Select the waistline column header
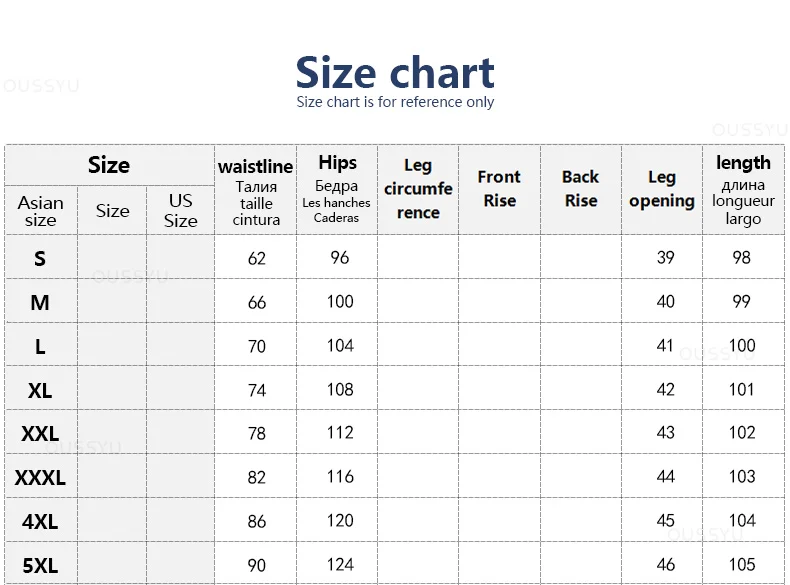 point(255,190)
